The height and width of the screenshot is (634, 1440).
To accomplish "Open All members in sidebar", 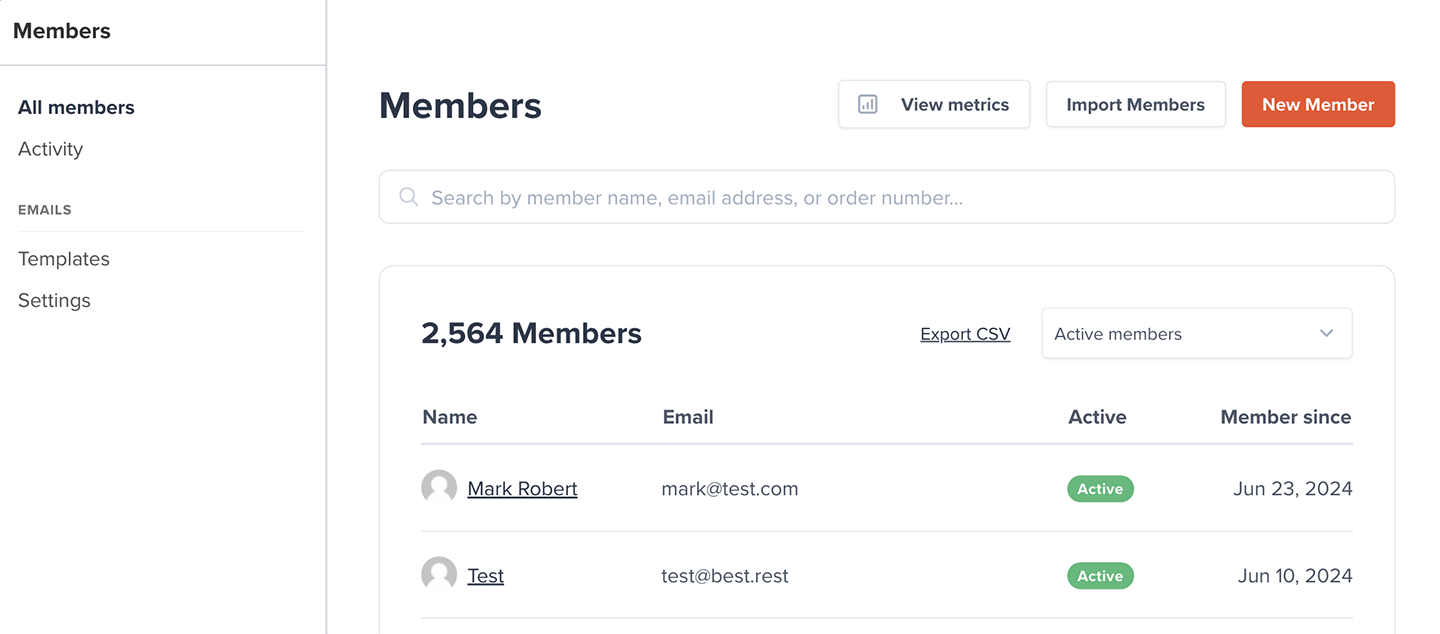I will (76, 107).
